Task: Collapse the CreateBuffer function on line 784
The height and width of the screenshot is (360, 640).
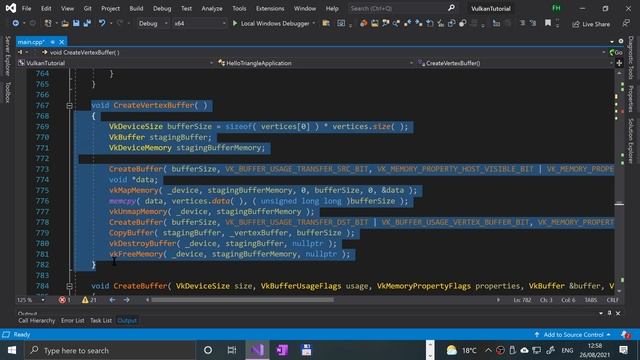Action: pyautogui.click(x=69, y=286)
